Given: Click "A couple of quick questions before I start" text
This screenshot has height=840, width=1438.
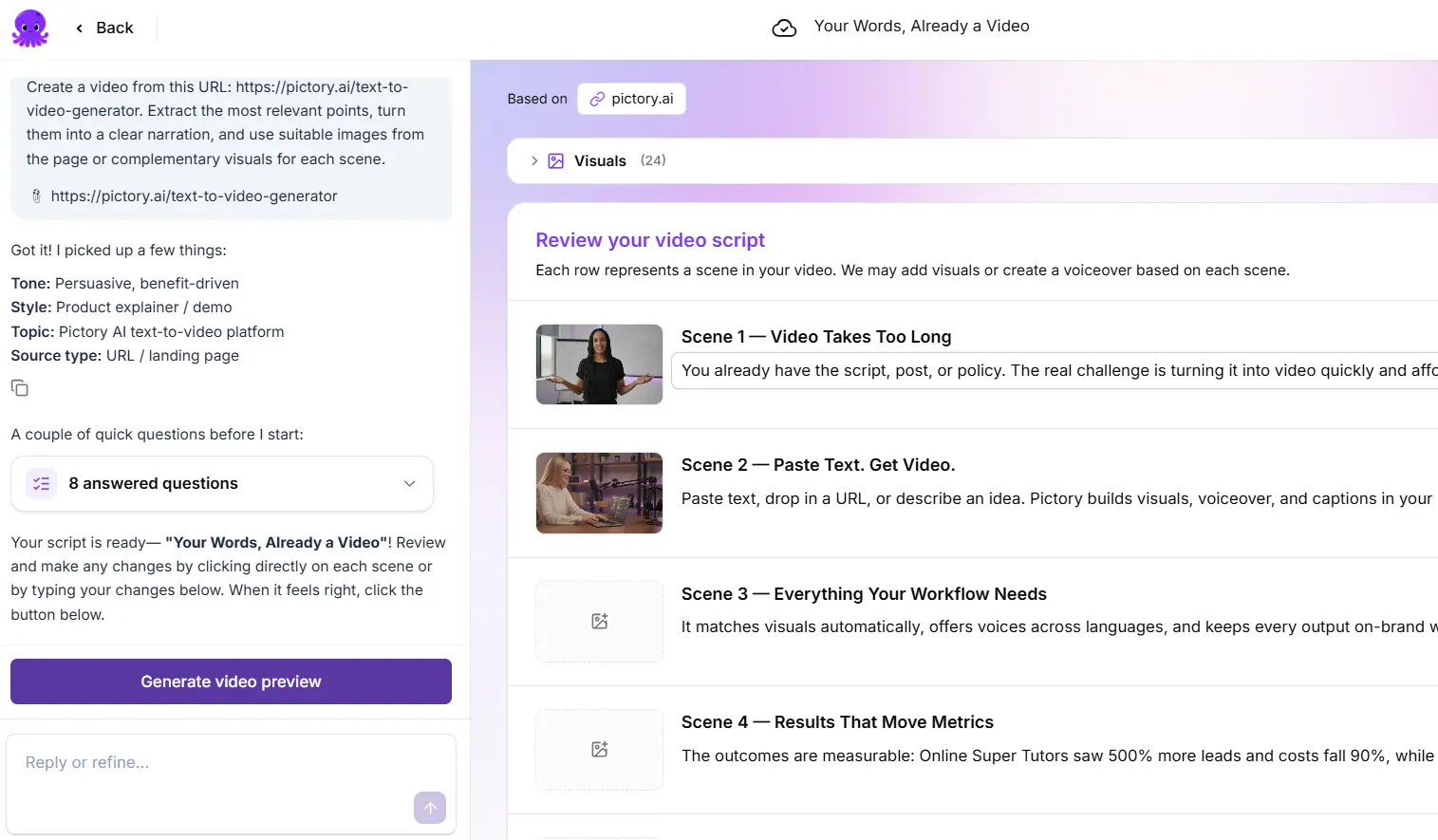Looking at the screenshot, I should pyautogui.click(x=158, y=435).
